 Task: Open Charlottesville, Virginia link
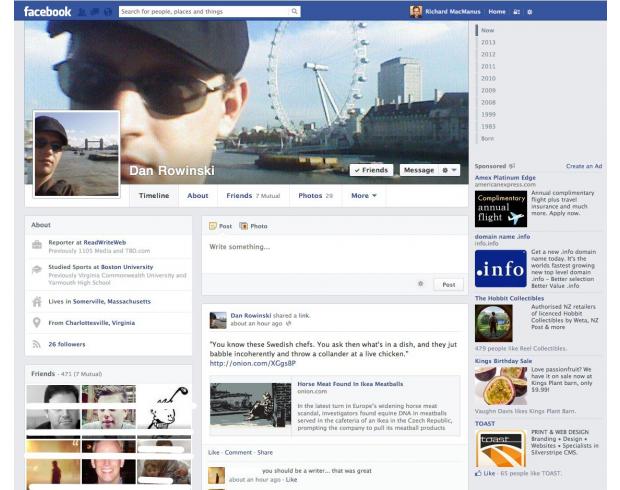(x=100, y=323)
